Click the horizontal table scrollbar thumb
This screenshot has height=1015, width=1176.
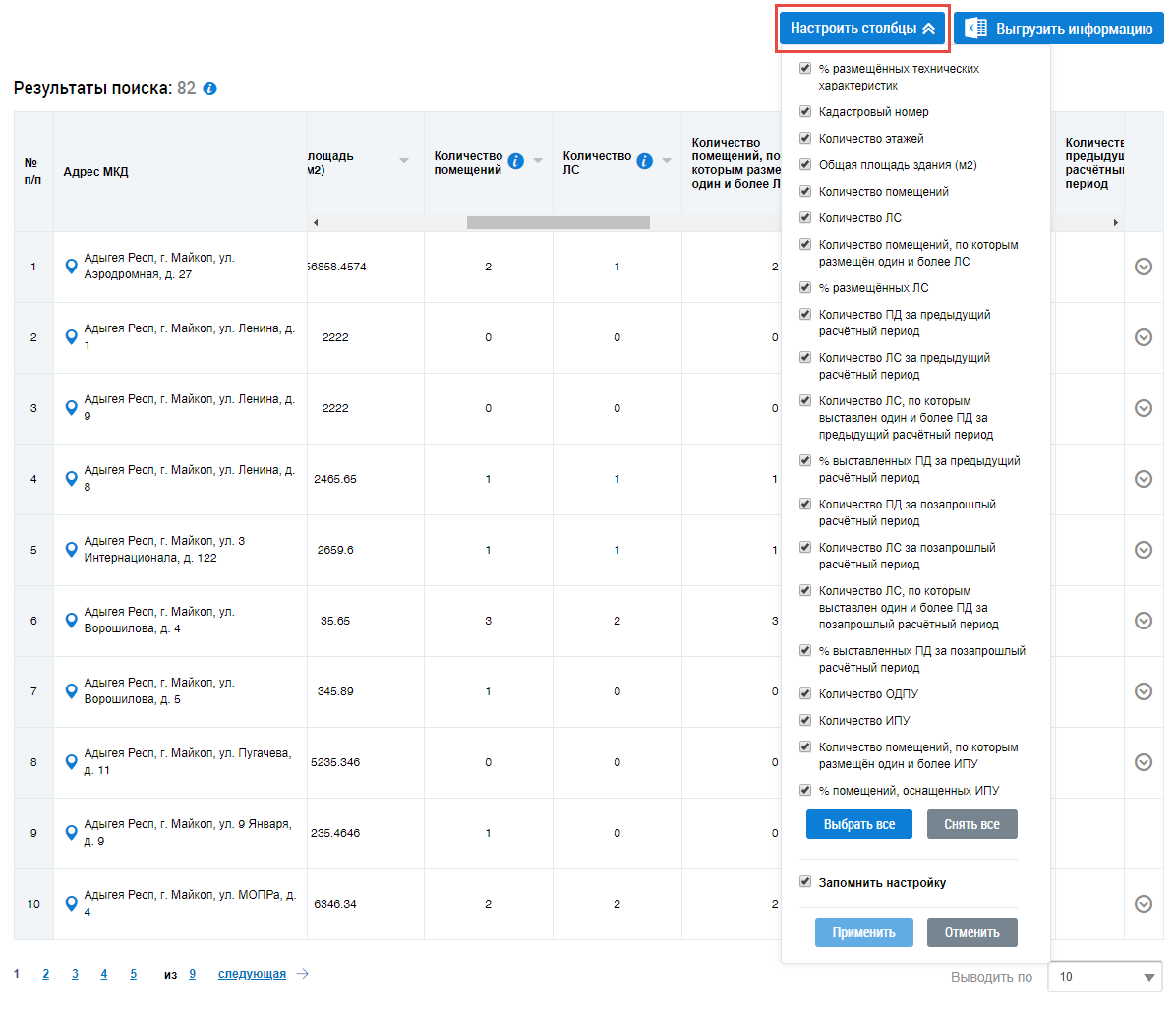(558, 223)
